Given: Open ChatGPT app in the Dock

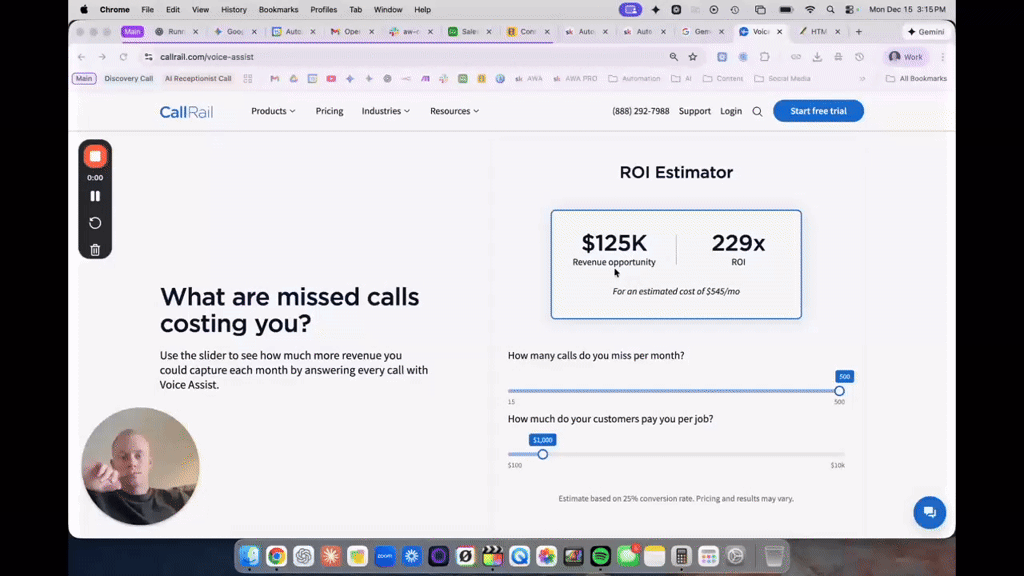Looking at the screenshot, I should click(304, 556).
